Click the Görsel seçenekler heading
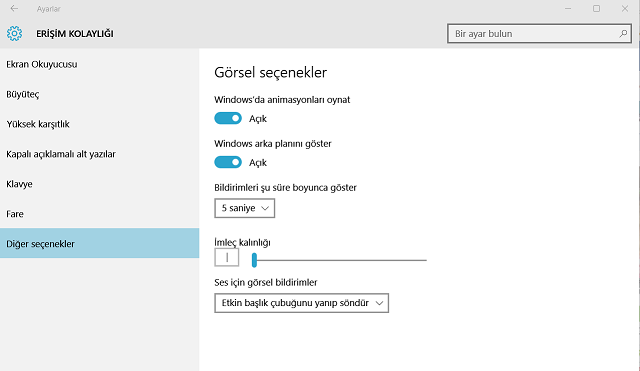The width and height of the screenshot is (640, 371). click(x=271, y=72)
